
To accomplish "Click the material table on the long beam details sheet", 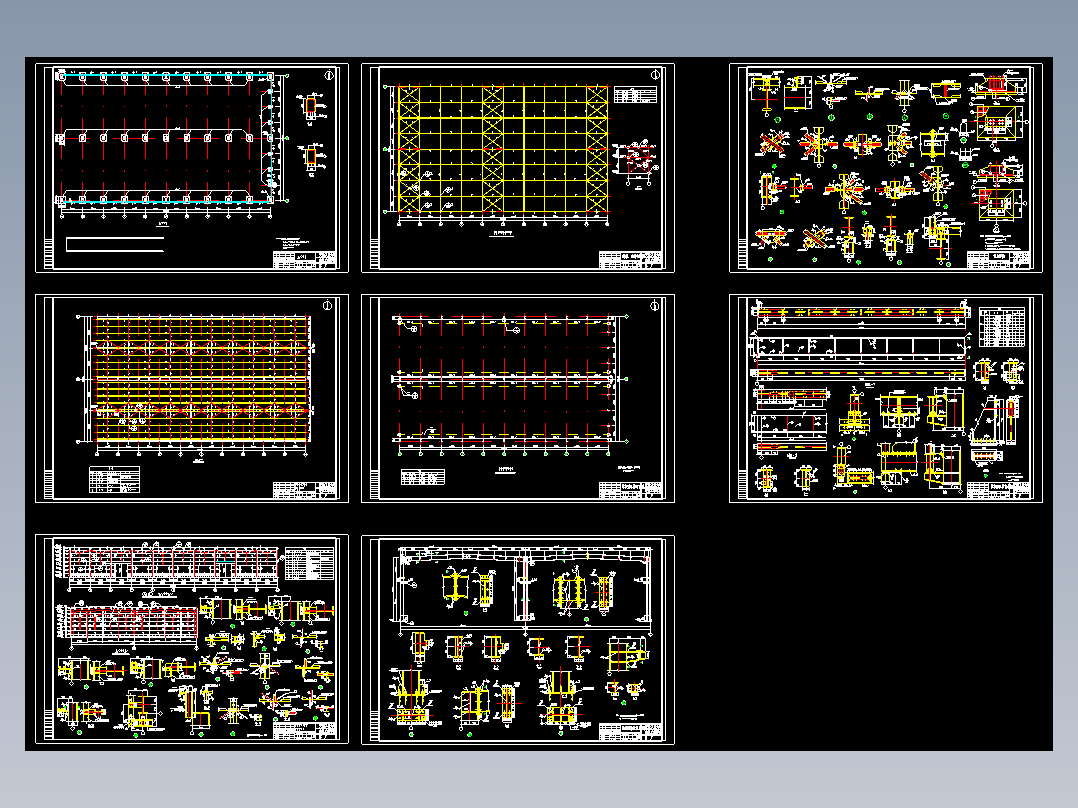I will point(1002,327).
